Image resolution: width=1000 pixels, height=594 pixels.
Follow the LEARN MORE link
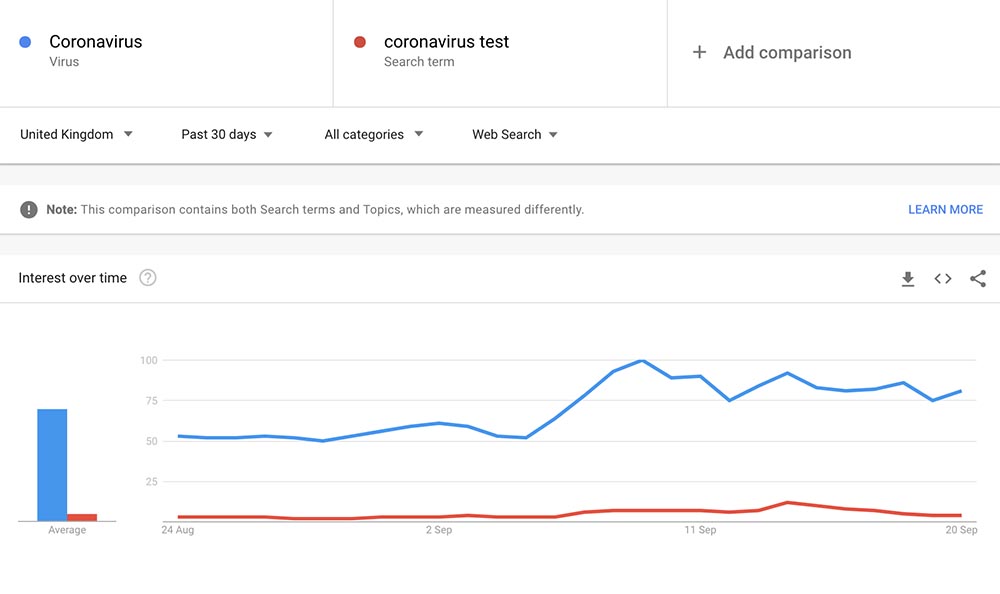[945, 210]
